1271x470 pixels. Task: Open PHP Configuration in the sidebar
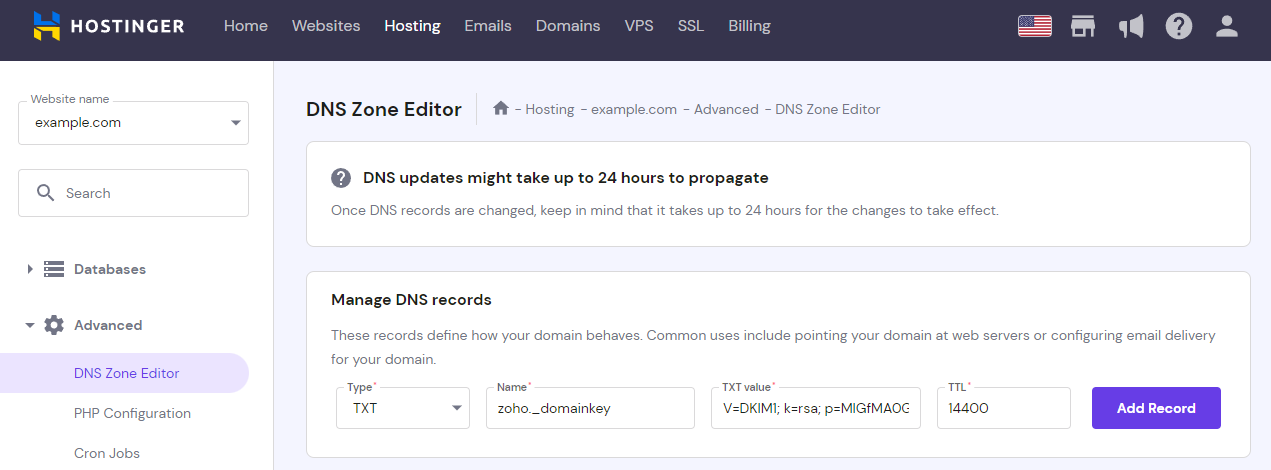132,413
